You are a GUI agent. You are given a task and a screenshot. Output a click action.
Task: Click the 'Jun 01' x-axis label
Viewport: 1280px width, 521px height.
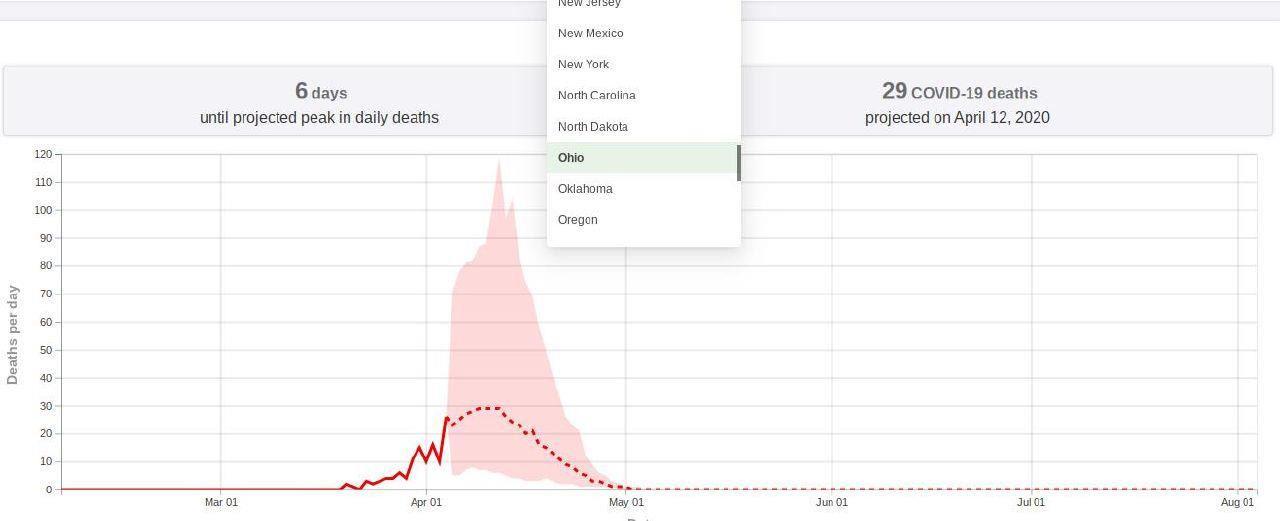(832, 502)
